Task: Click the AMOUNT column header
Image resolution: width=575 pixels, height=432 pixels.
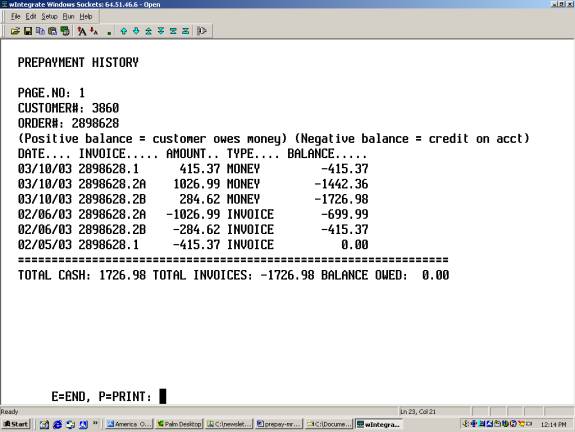Action: pyautogui.click(x=193, y=154)
